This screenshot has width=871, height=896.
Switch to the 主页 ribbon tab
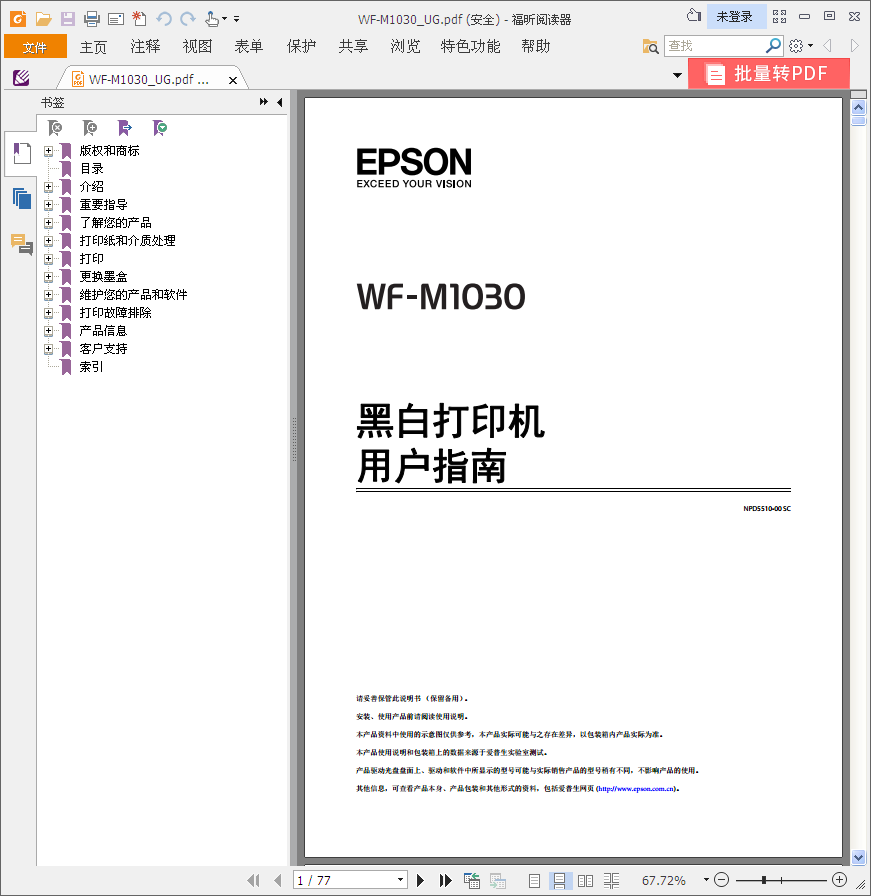click(93, 46)
